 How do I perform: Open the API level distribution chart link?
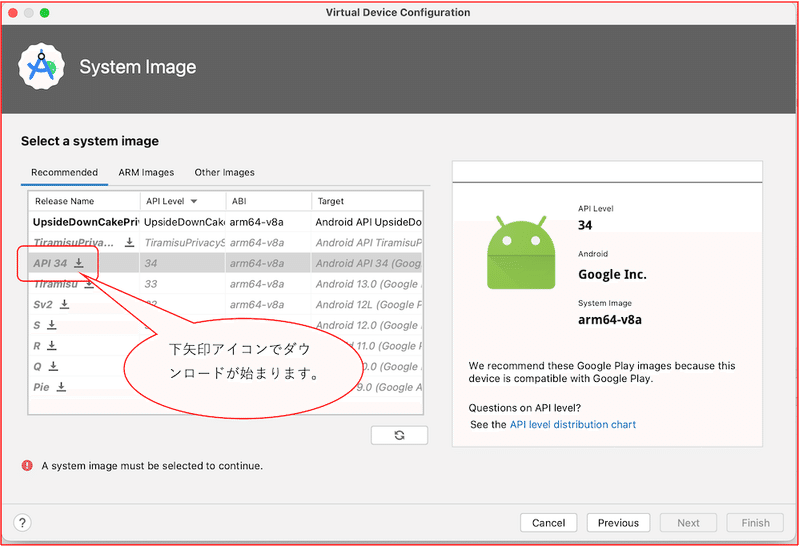click(573, 425)
